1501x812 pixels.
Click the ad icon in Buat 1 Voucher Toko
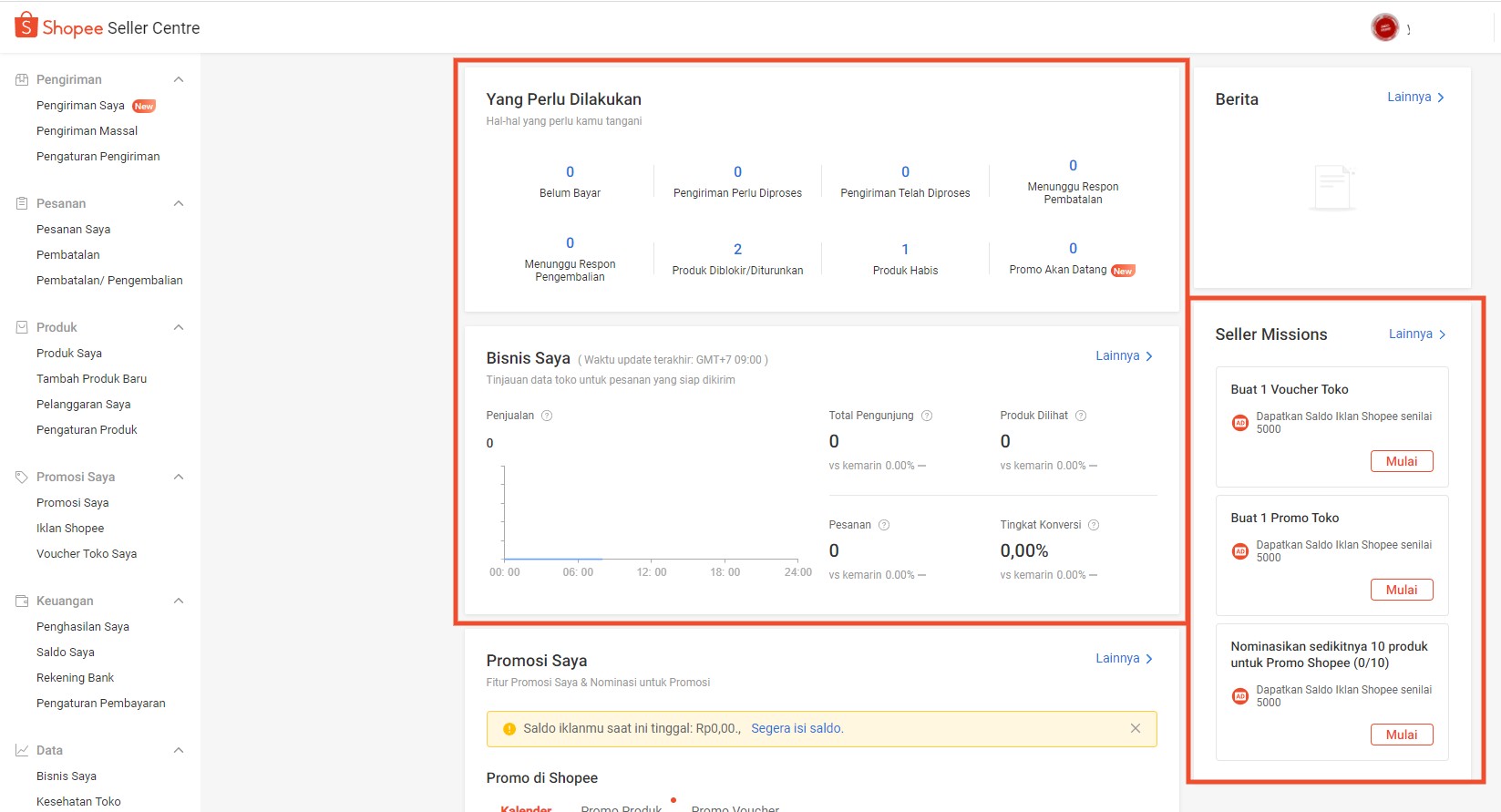point(1240,423)
